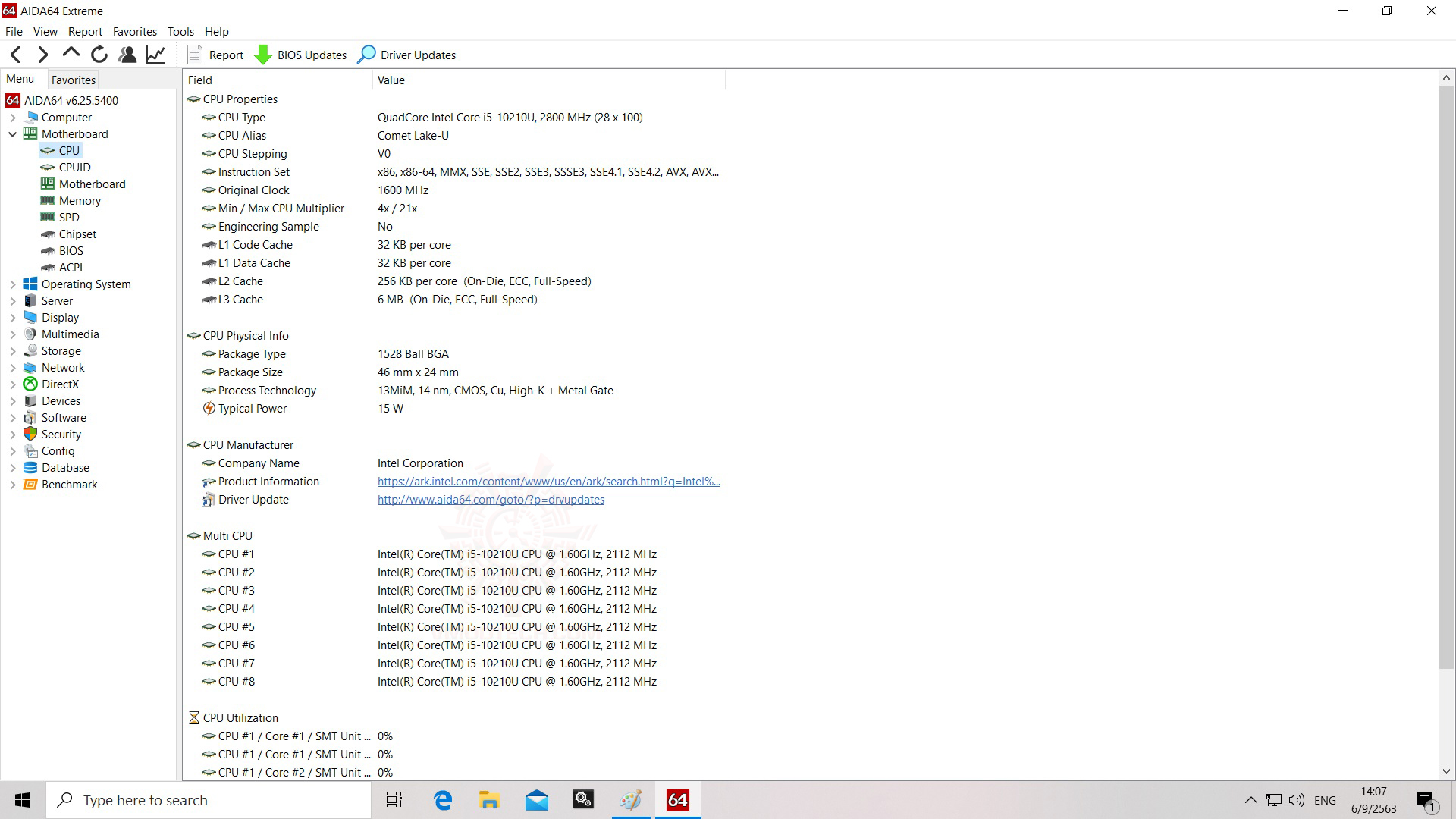The width and height of the screenshot is (1456, 819).
Task: Collapse the Motherboard tree node
Action: pos(13,134)
